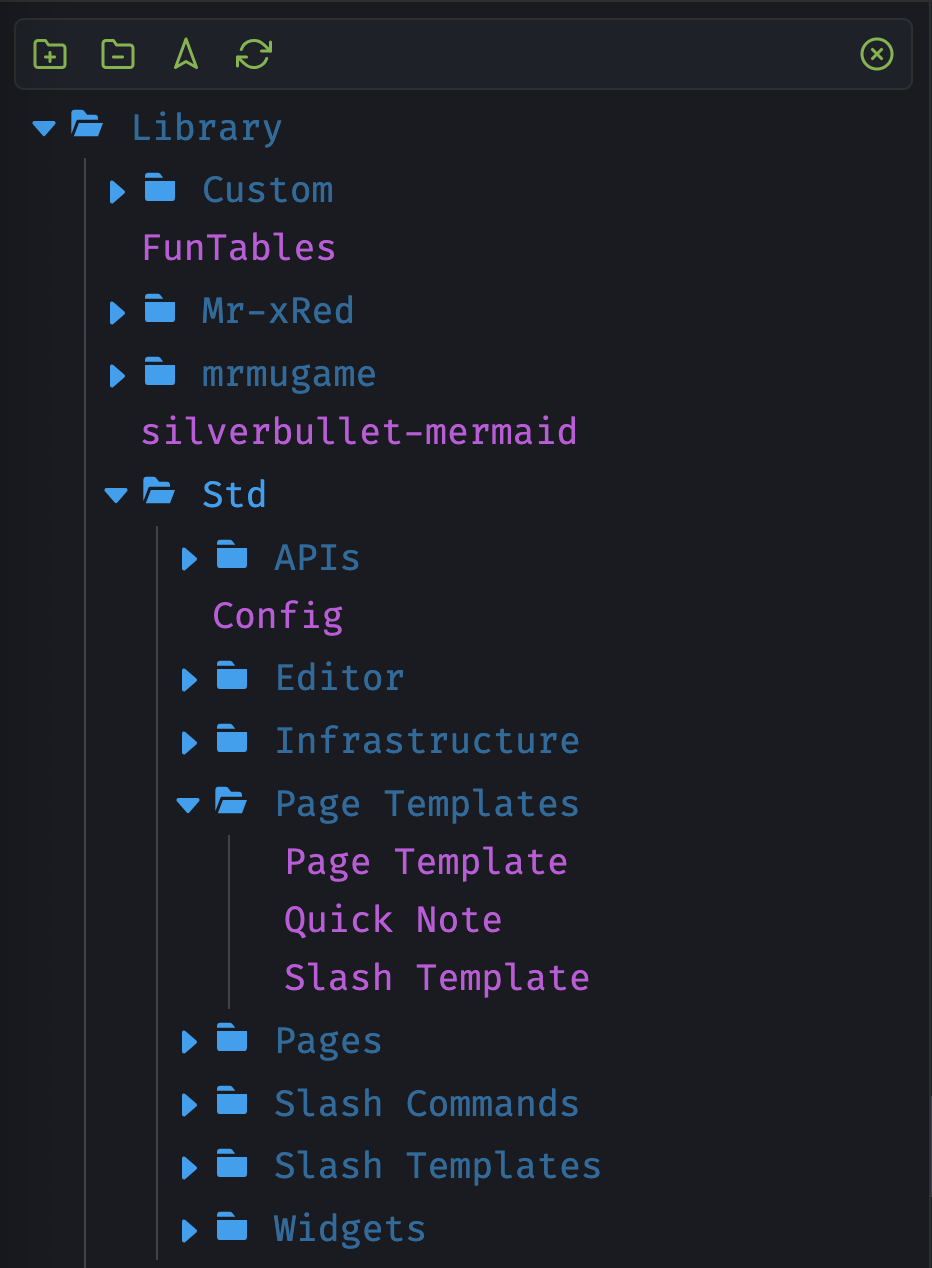The width and height of the screenshot is (932, 1268).
Task: Click the Editor folder icon
Action: (x=232, y=678)
